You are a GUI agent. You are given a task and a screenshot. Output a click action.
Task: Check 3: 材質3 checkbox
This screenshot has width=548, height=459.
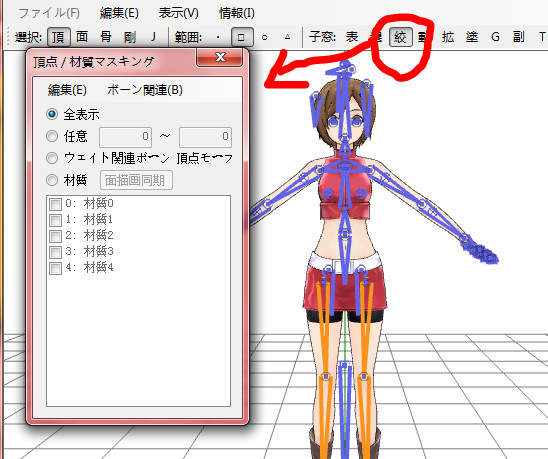coord(56,252)
